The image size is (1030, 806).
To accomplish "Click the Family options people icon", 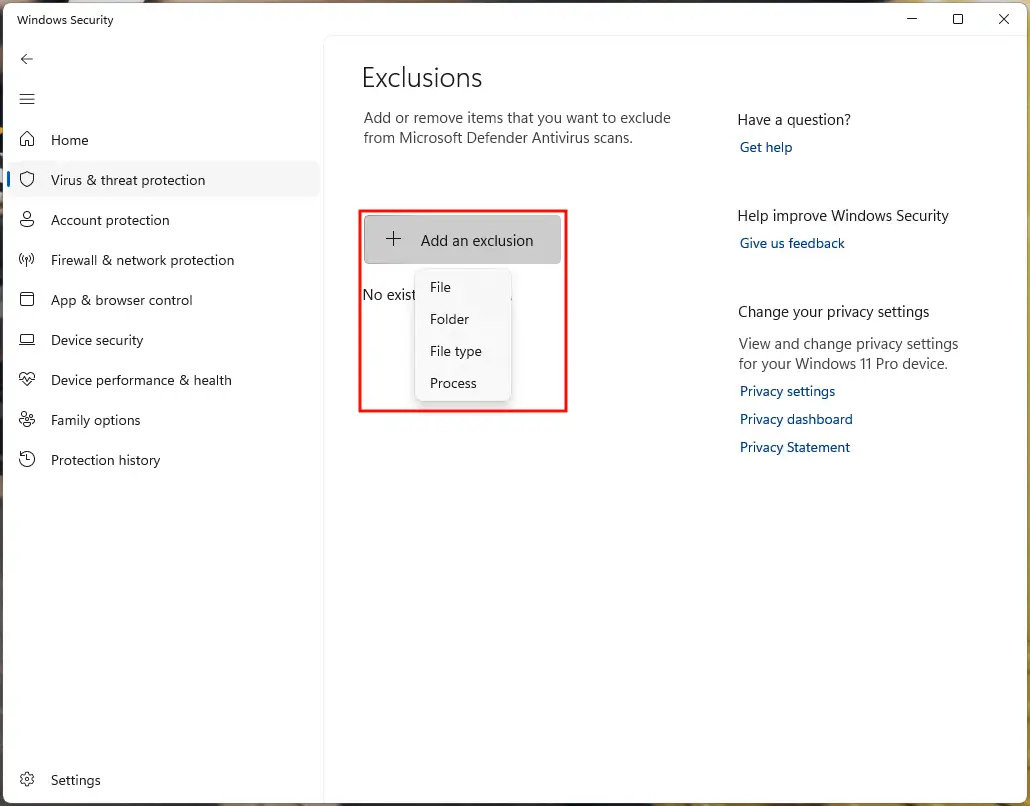I will pos(27,420).
